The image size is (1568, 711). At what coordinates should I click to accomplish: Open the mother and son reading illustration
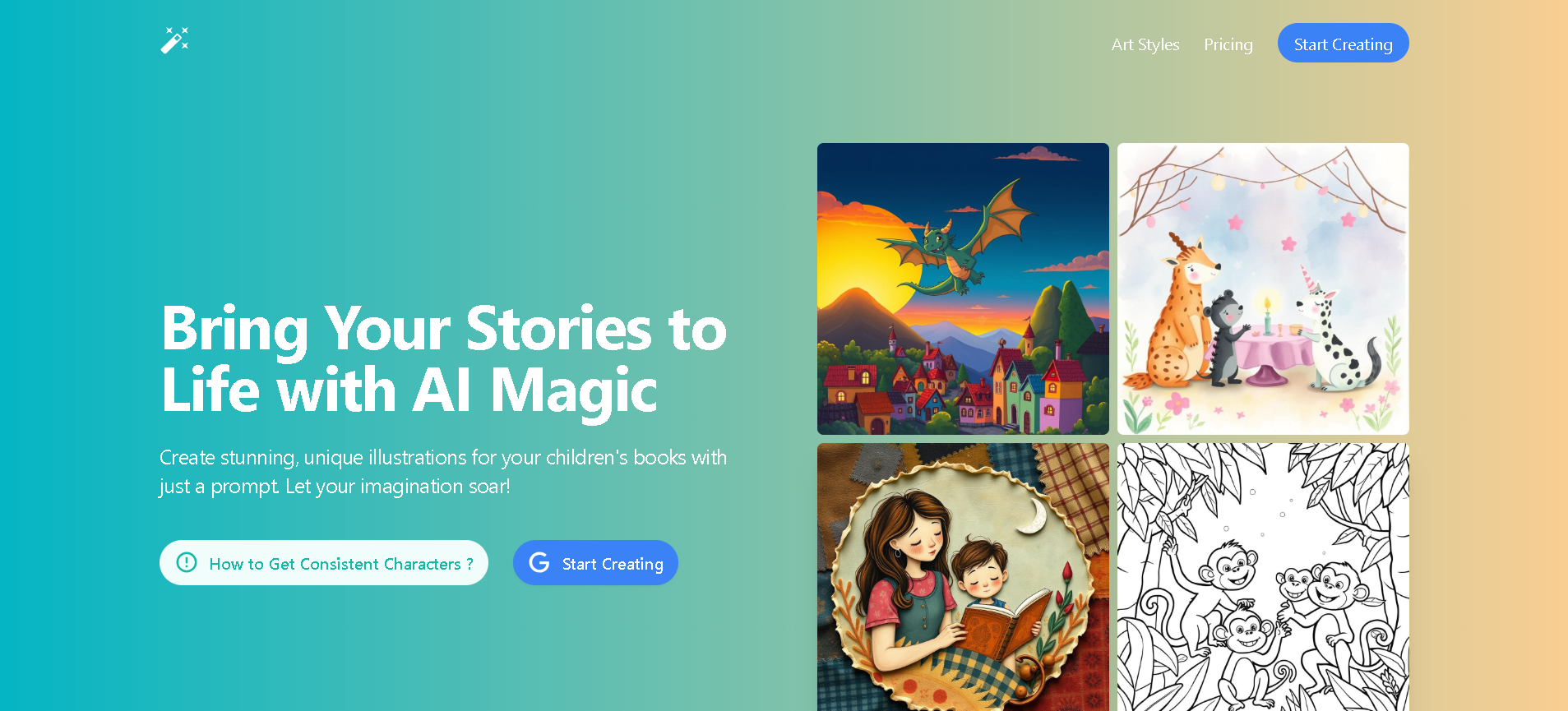963,577
